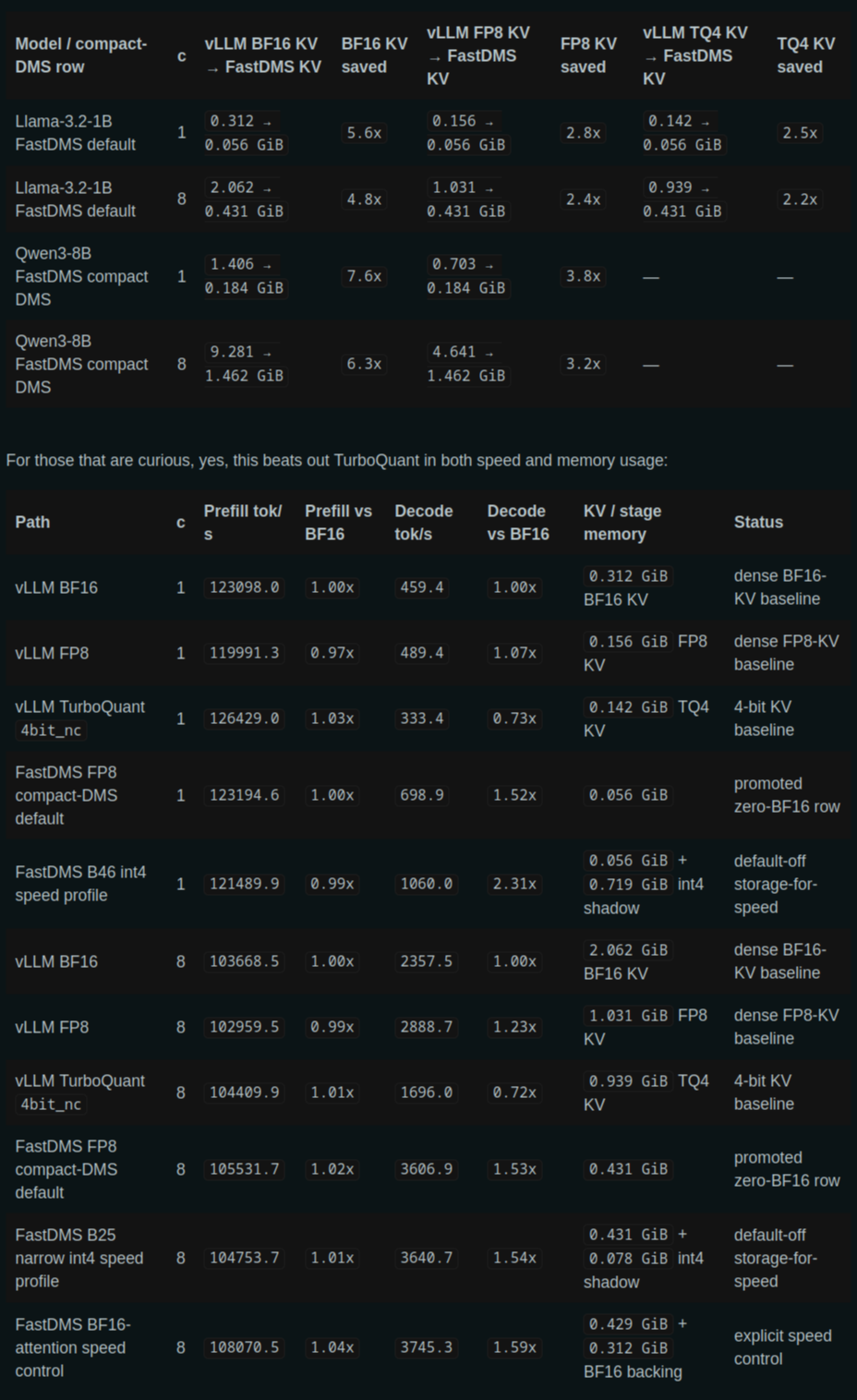Select the 2.31x decode speedup value
The width and height of the screenshot is (857, 1400).
pos(514,884)
